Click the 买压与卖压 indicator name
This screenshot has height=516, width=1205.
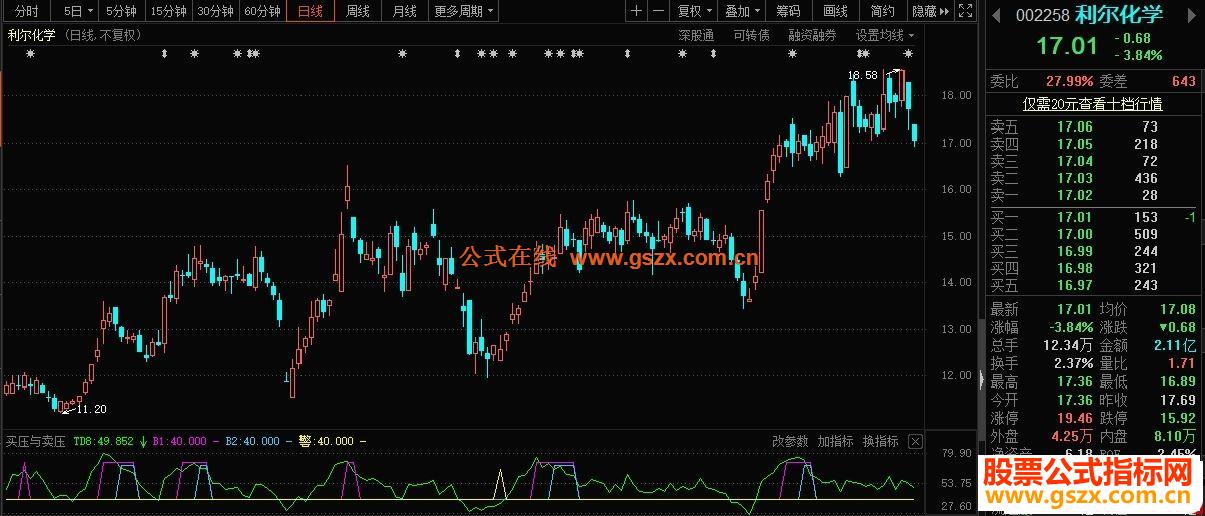35,441
